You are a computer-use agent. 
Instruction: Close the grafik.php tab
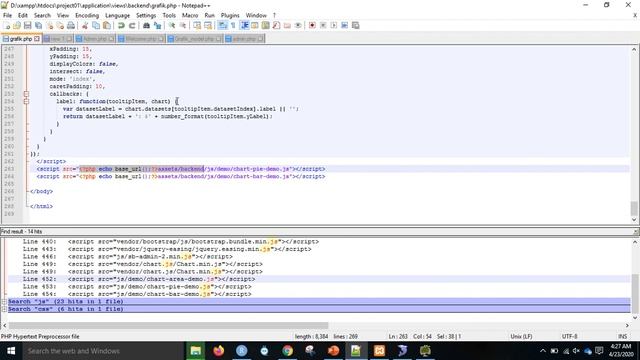pyautogui.click(x=37, y=39)
